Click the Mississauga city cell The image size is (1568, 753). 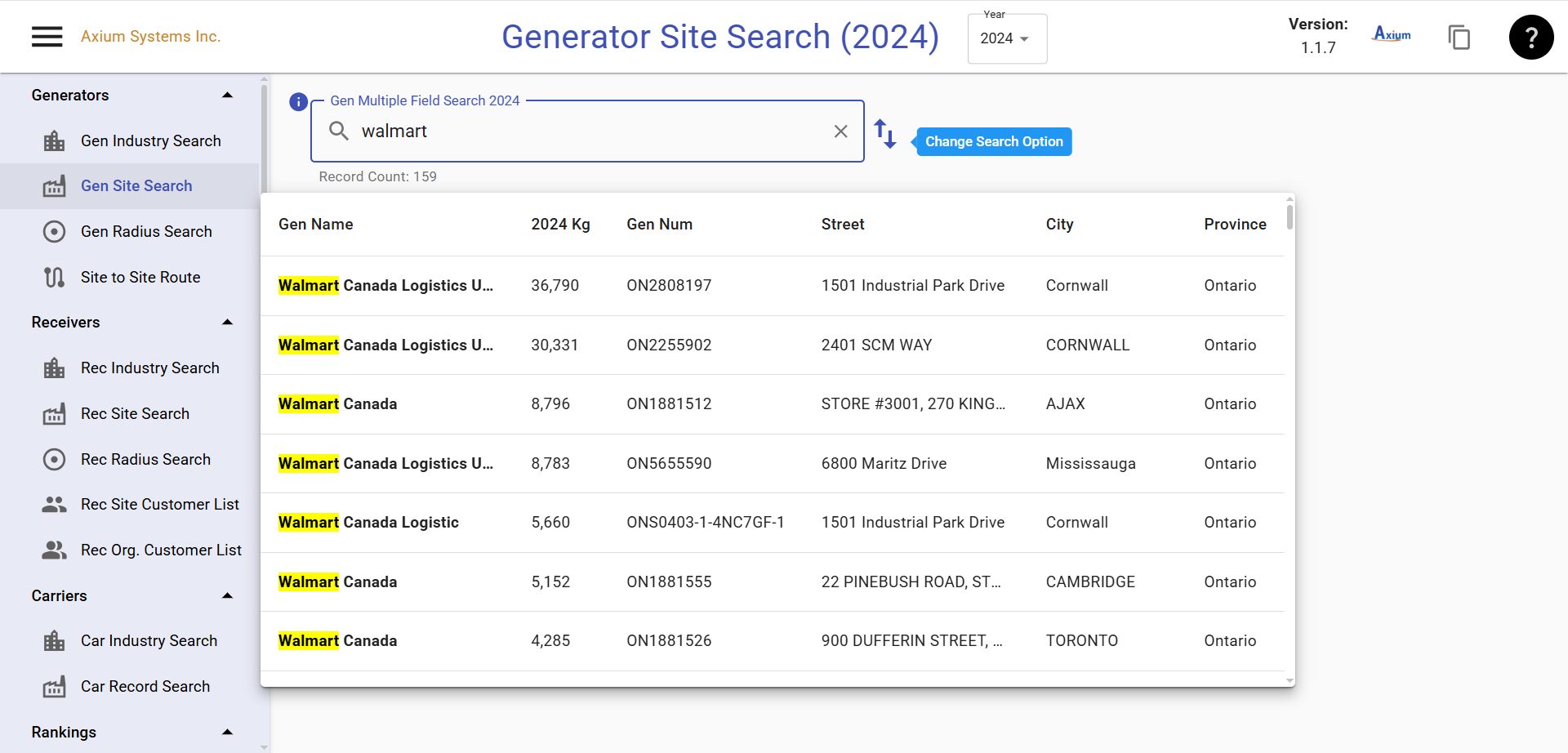point(1090,464)
